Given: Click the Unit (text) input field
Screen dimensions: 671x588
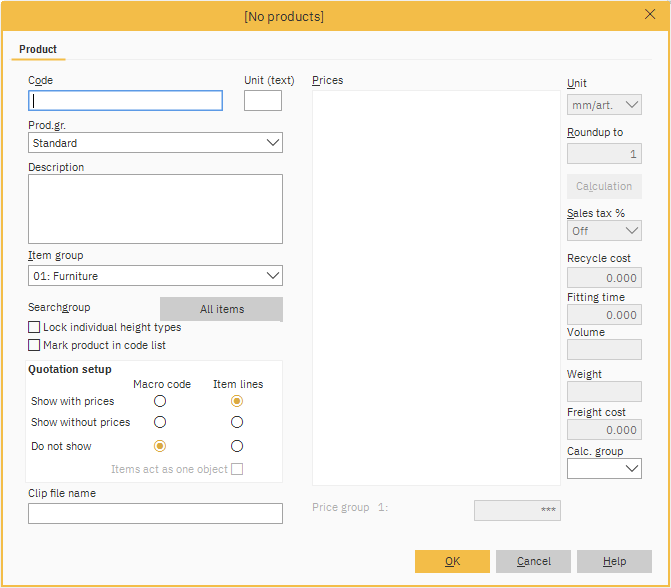Looking at the screenshot, I should pyautogui.click(x=262, y=100).
